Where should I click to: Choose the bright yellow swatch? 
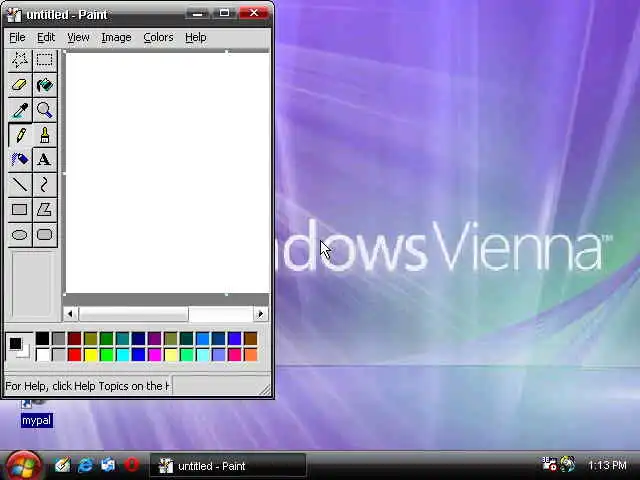[91, 355]
